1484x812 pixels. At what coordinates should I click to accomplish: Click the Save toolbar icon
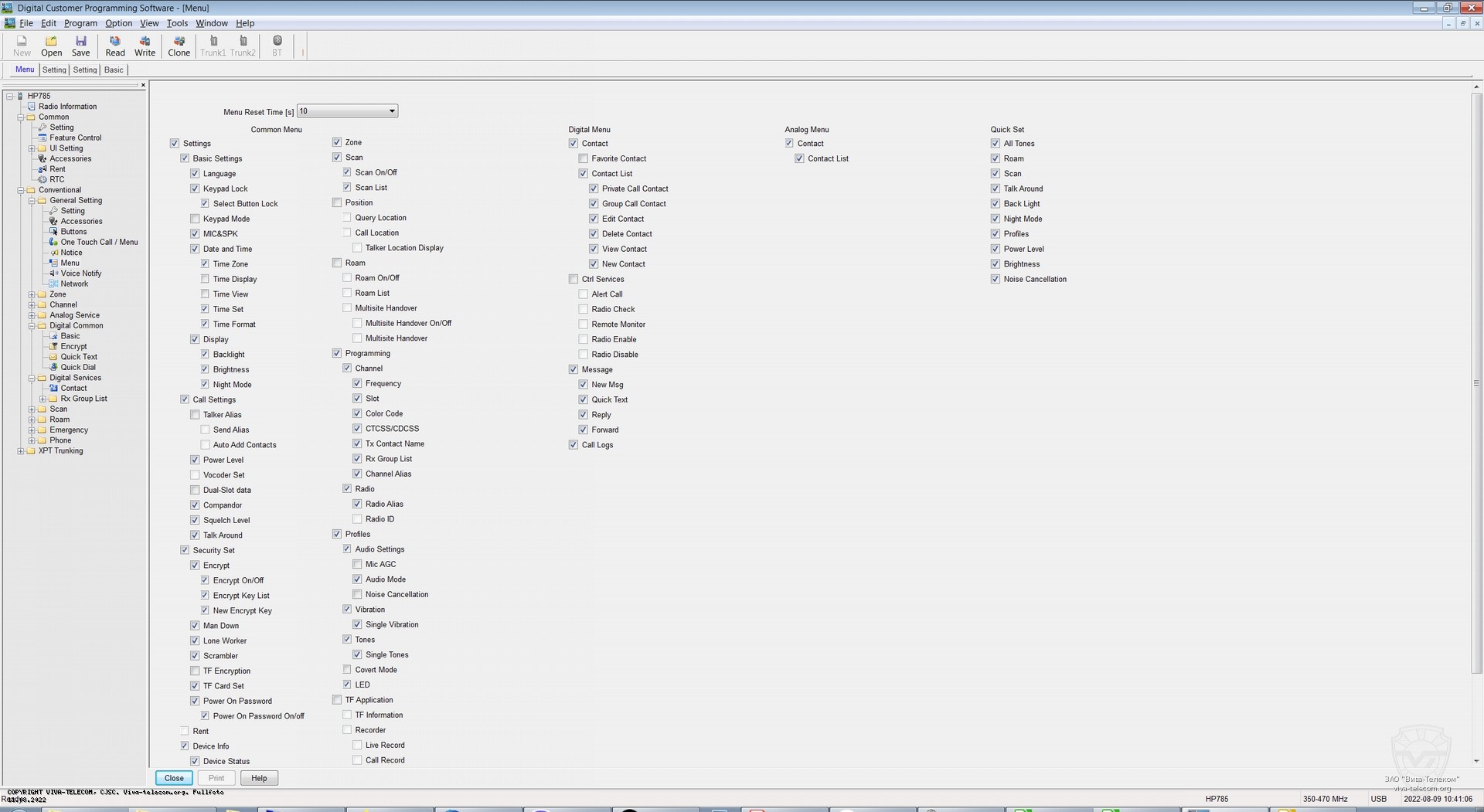pos(80,46)
